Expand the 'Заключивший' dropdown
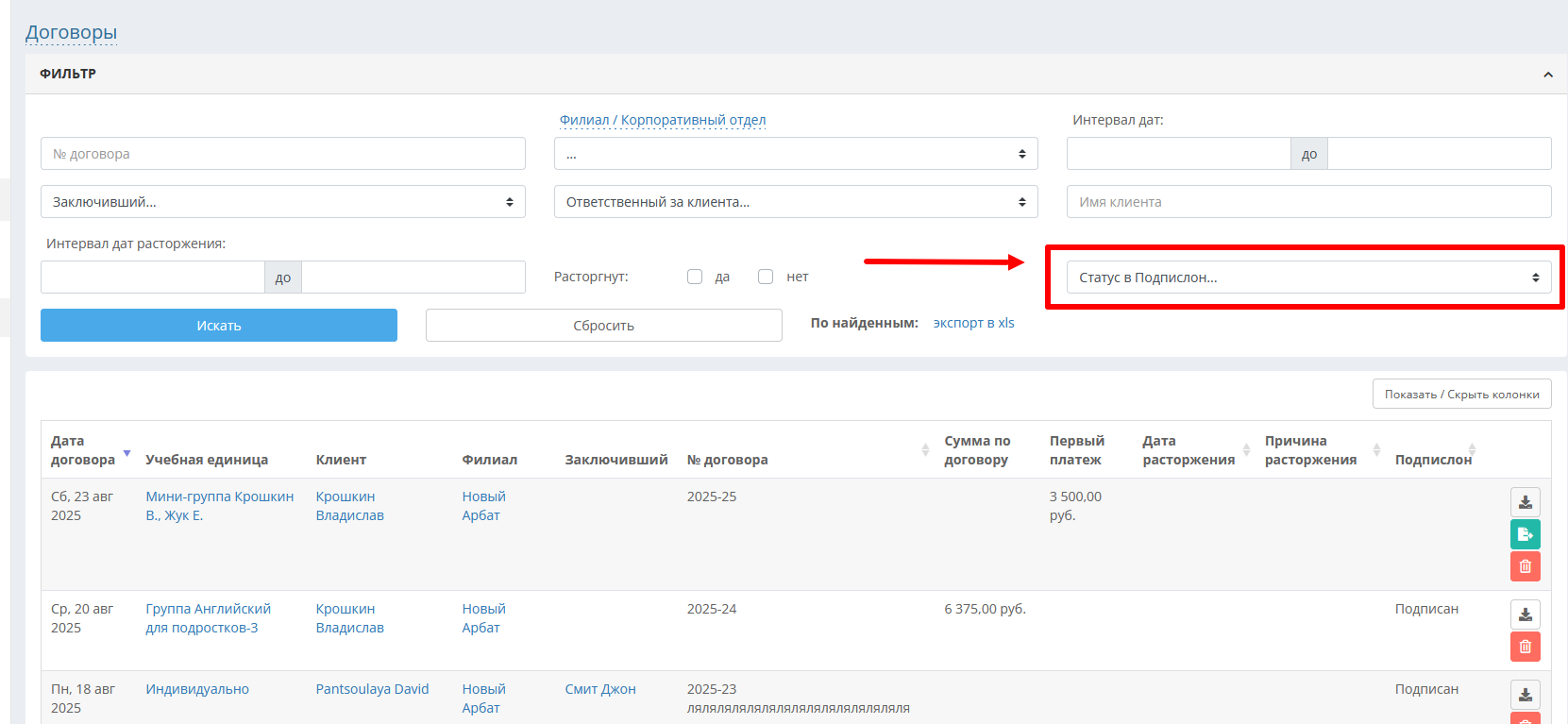The height and width of the screenshot is (724, 1568). click(x=282, y=202)
